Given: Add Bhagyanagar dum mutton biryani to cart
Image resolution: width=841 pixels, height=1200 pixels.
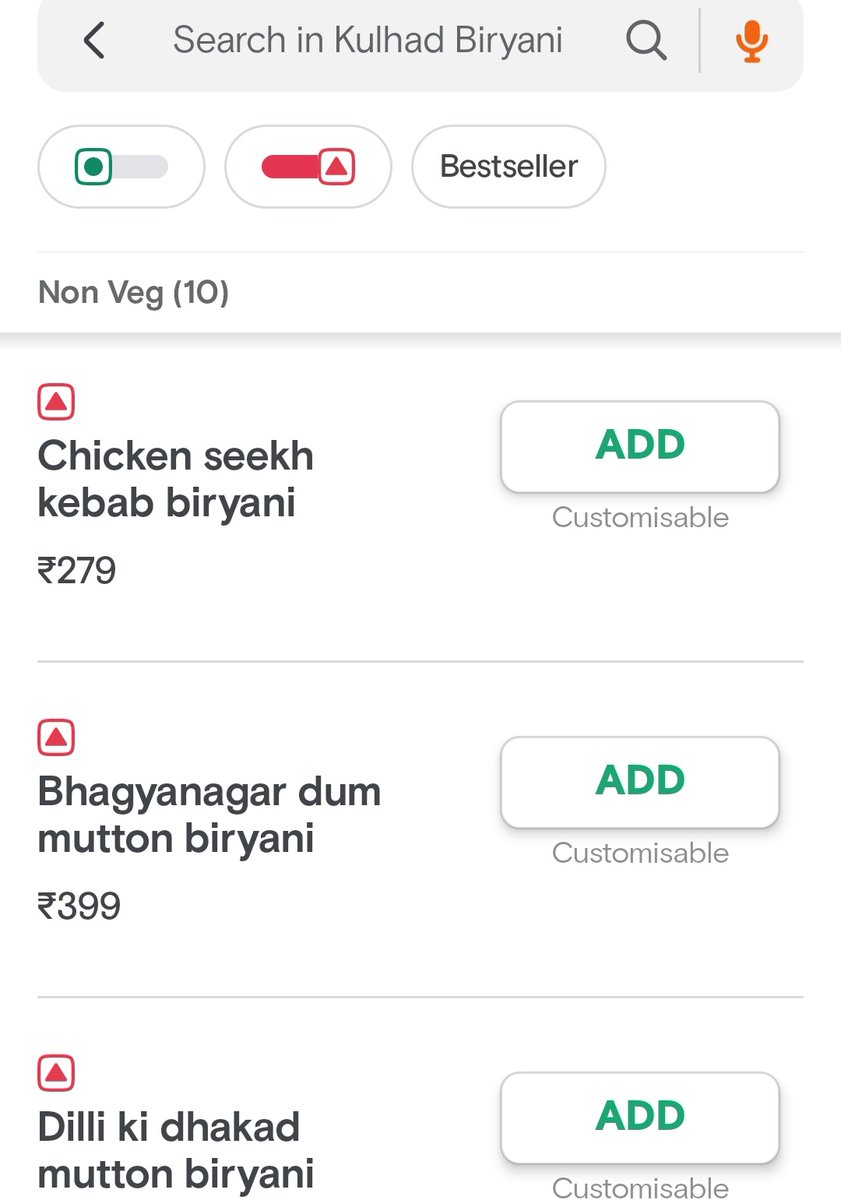Looking at the screenshot, I should (x=640, y=782).
